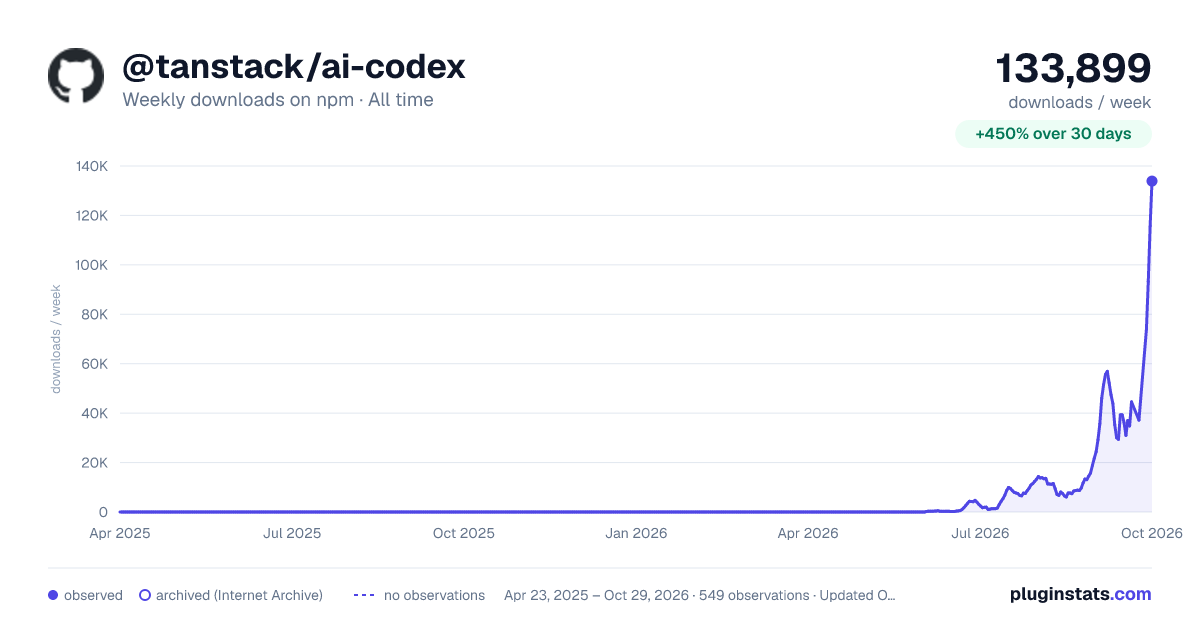Click the filled 'observed' legend dot

53,595
